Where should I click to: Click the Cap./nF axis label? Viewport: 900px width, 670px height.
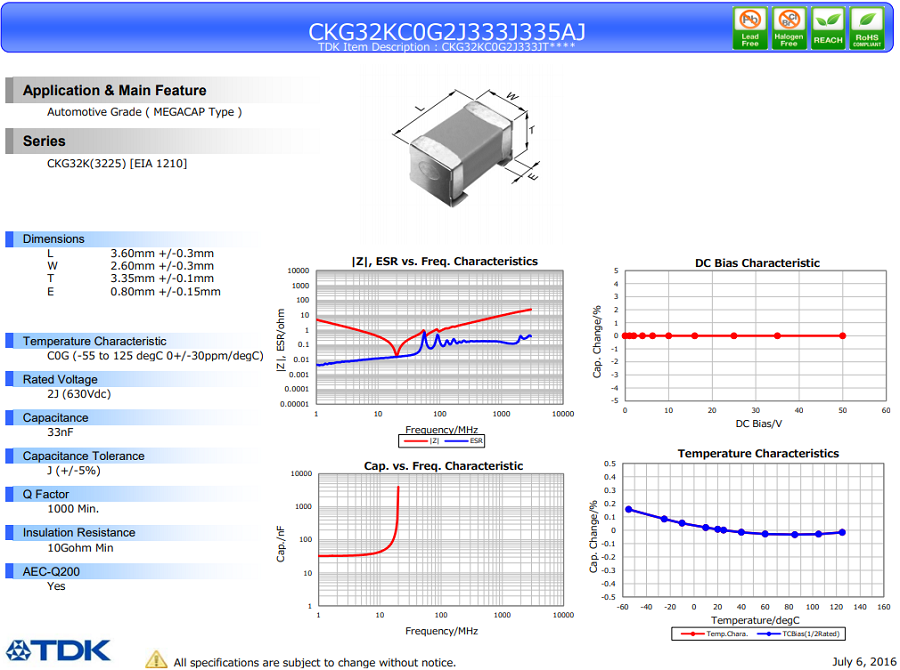tap(281, 544)
